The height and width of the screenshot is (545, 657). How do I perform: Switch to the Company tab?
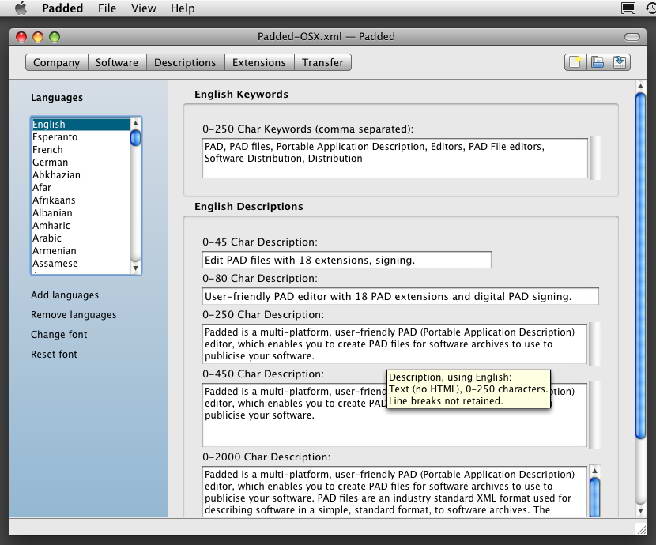[57, 62]
